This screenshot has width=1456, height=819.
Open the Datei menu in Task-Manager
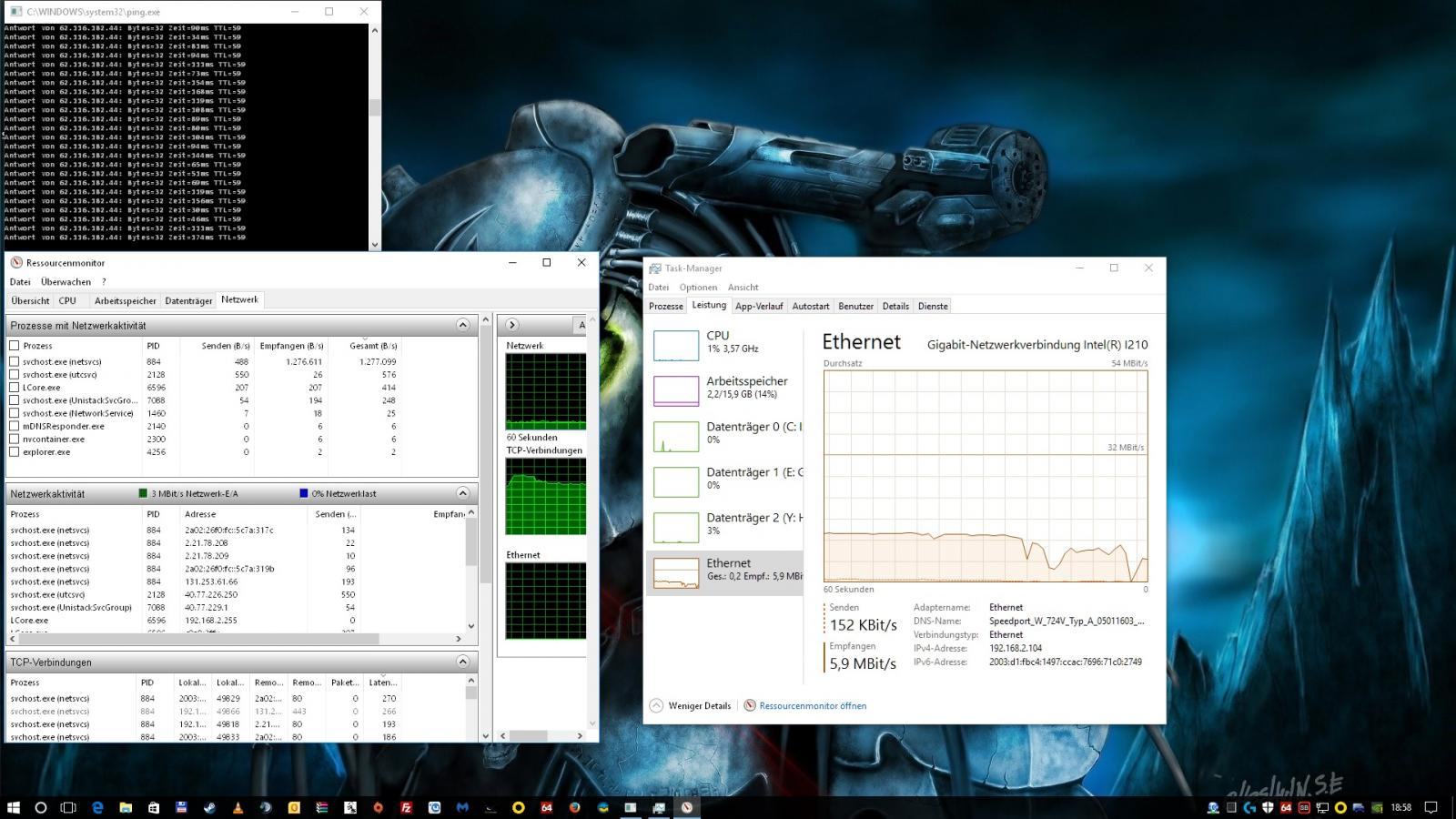(658, 288)
